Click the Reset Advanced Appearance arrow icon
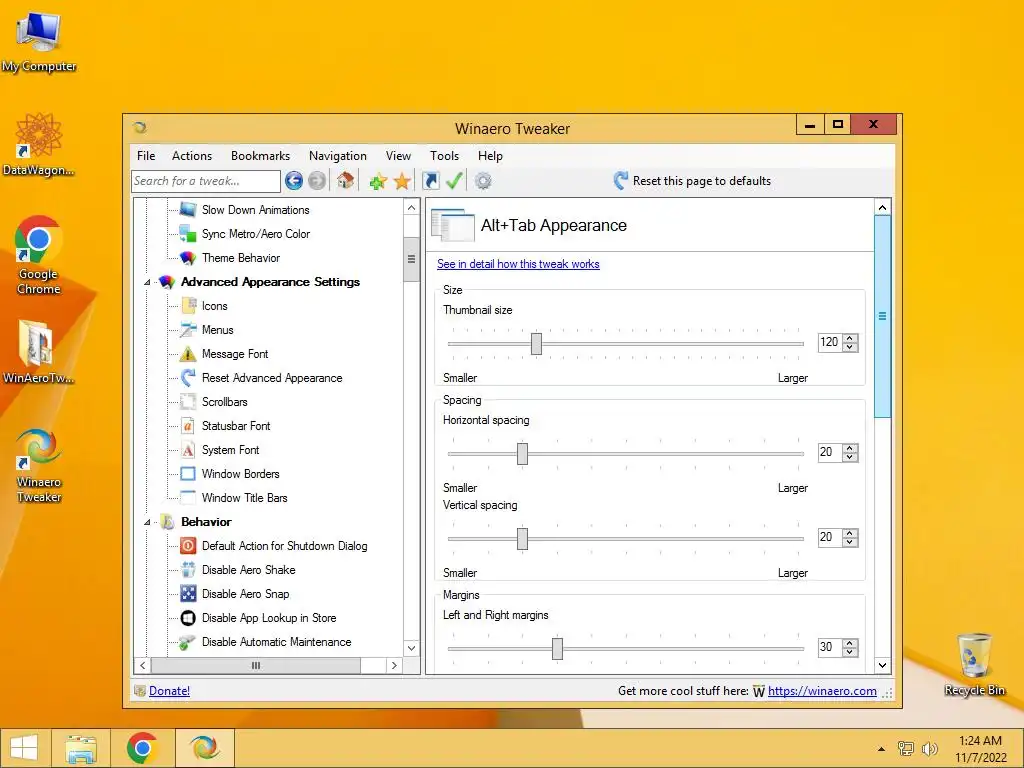 (188, 377)
